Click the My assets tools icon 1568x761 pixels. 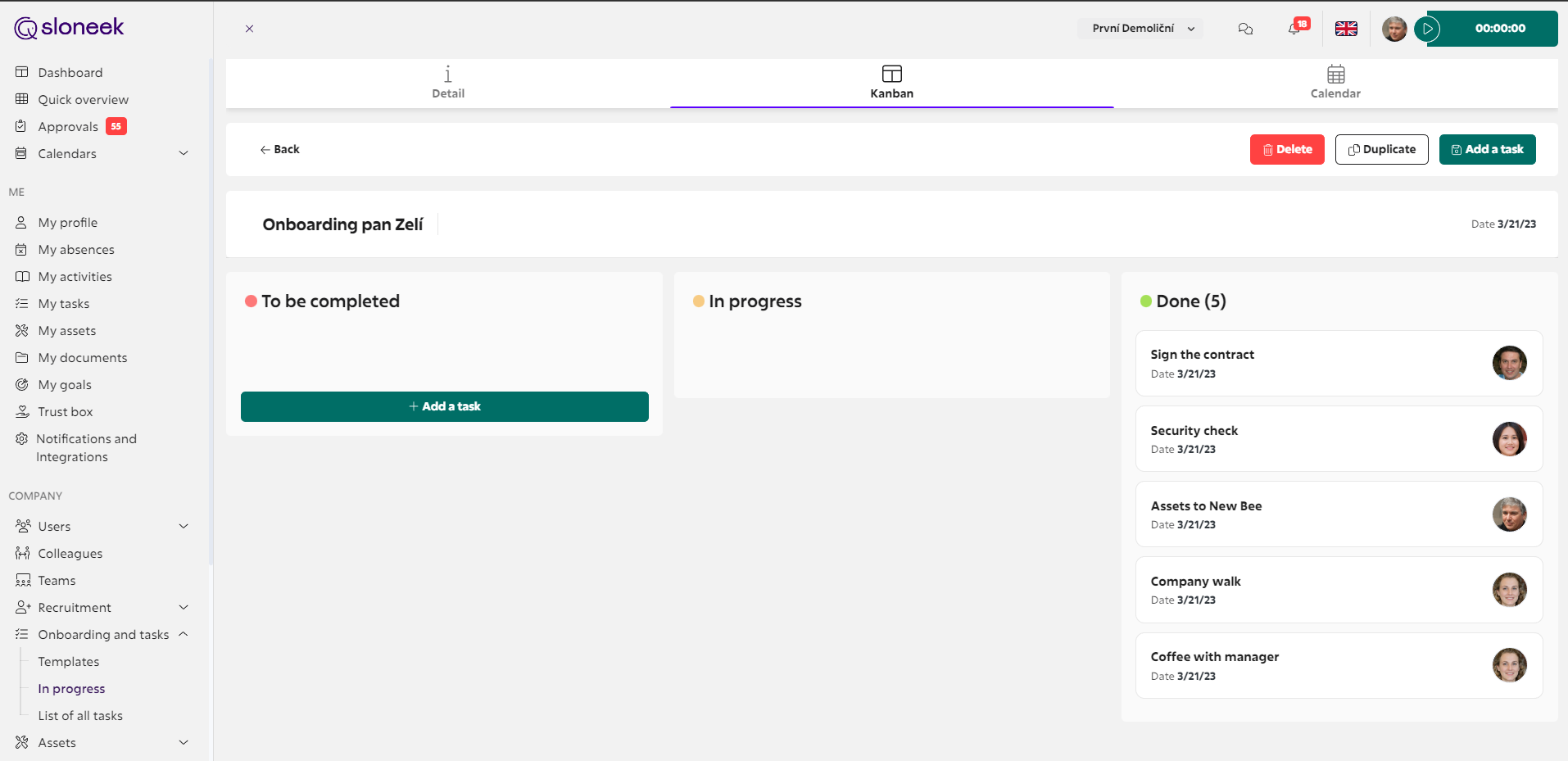point(21,330)
